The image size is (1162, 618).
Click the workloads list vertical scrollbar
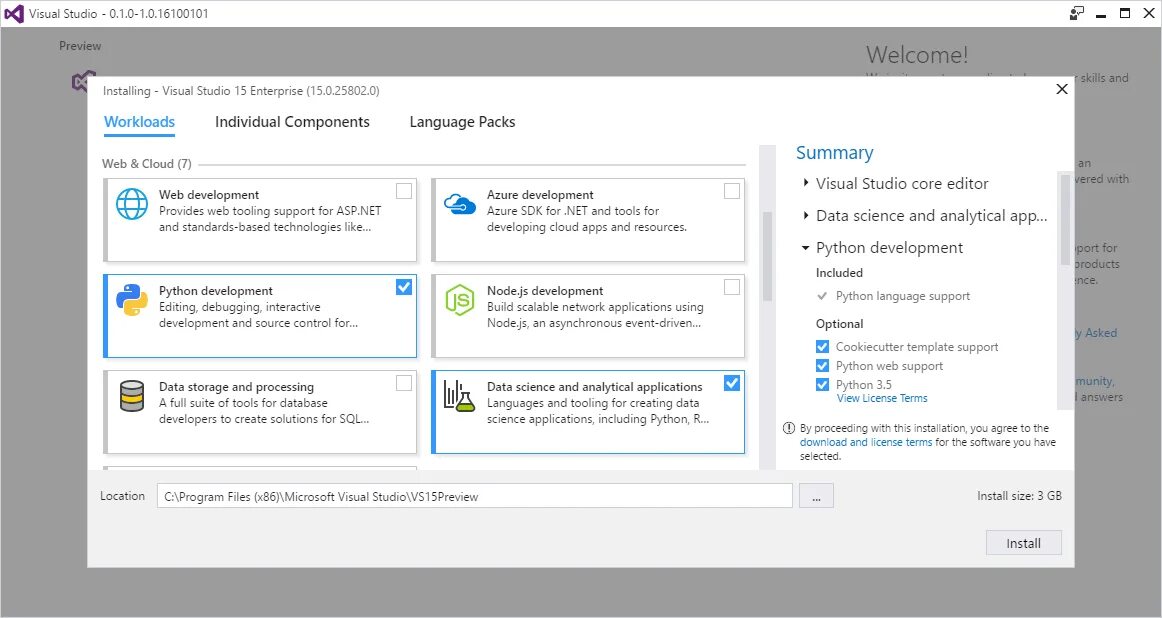coord(767,256)
